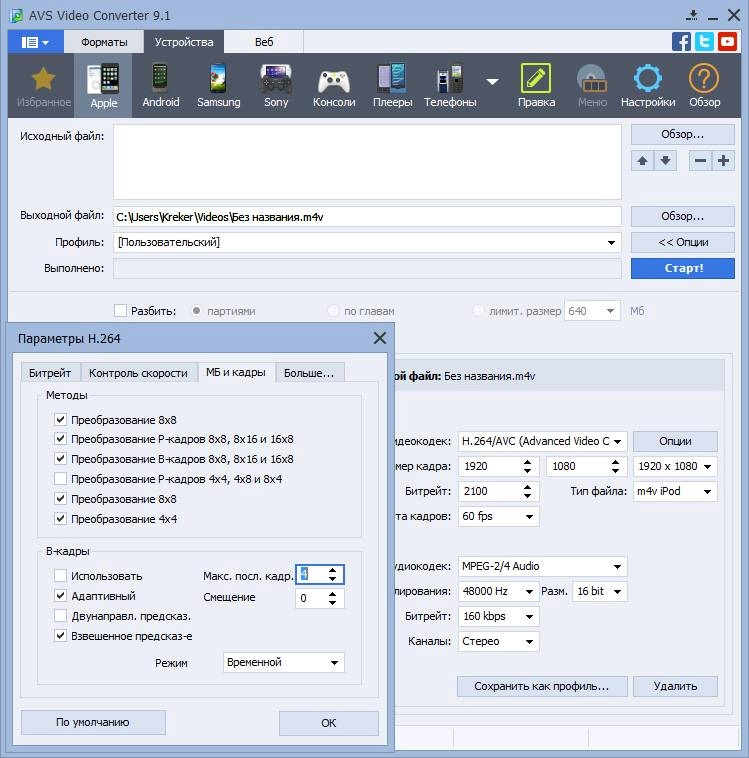Image resolution: width=749 pixels, height=758 pixels.
Task: Open the Facebook page icon
Action: click(681, 42)
